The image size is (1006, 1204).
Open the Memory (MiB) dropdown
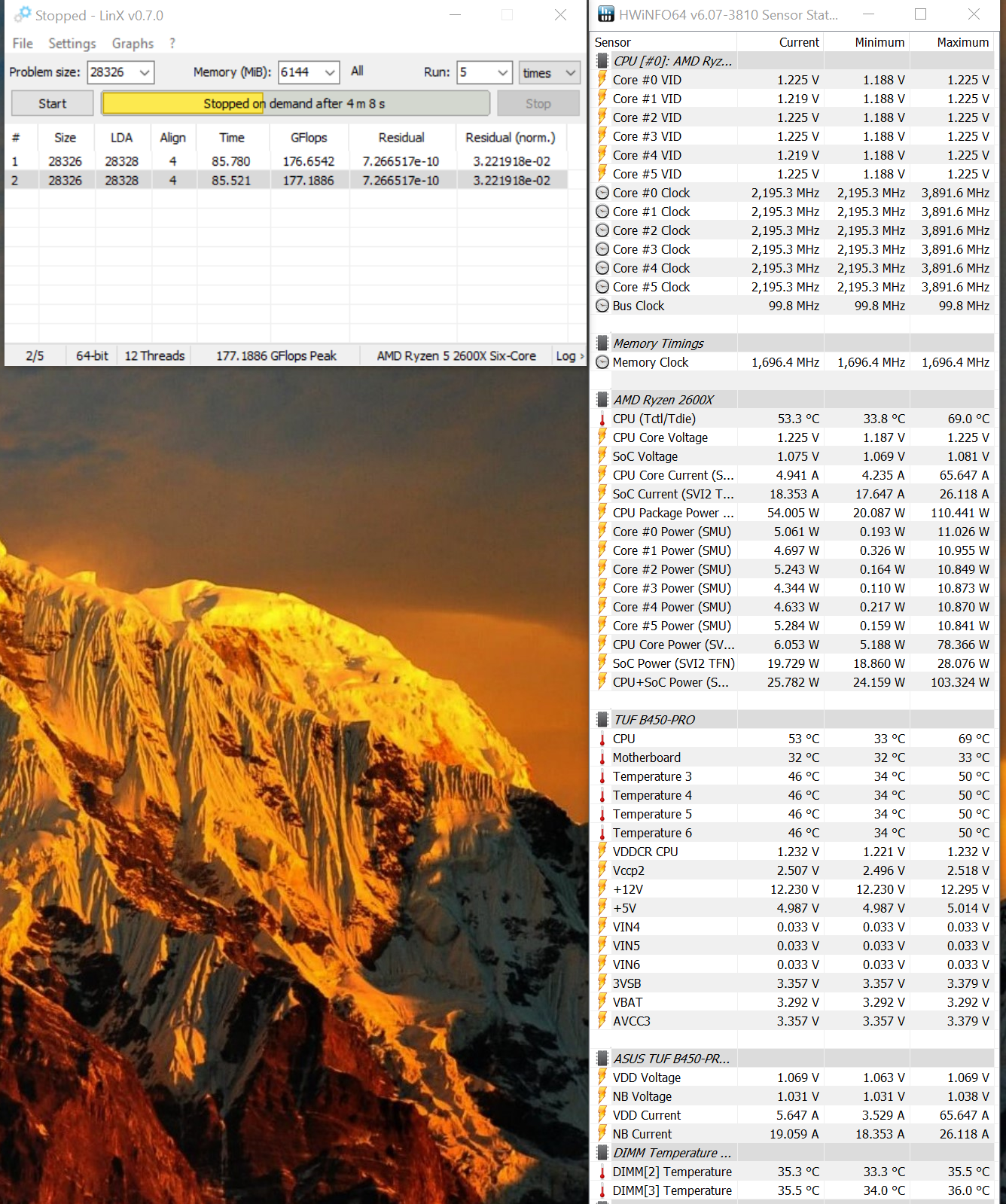tap(330, 72)
